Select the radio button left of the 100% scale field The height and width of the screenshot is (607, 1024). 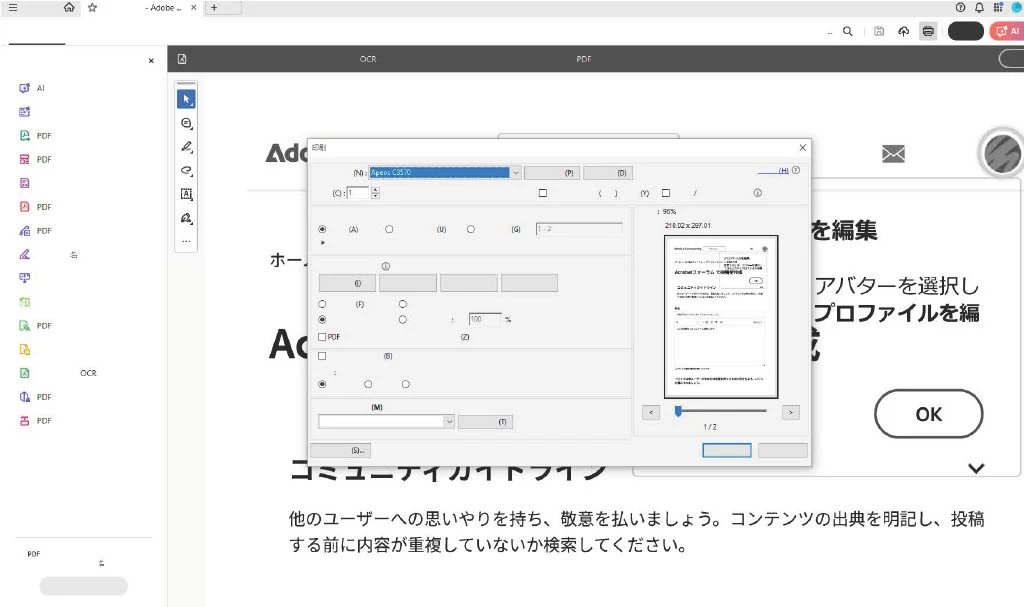coord(403,320)
